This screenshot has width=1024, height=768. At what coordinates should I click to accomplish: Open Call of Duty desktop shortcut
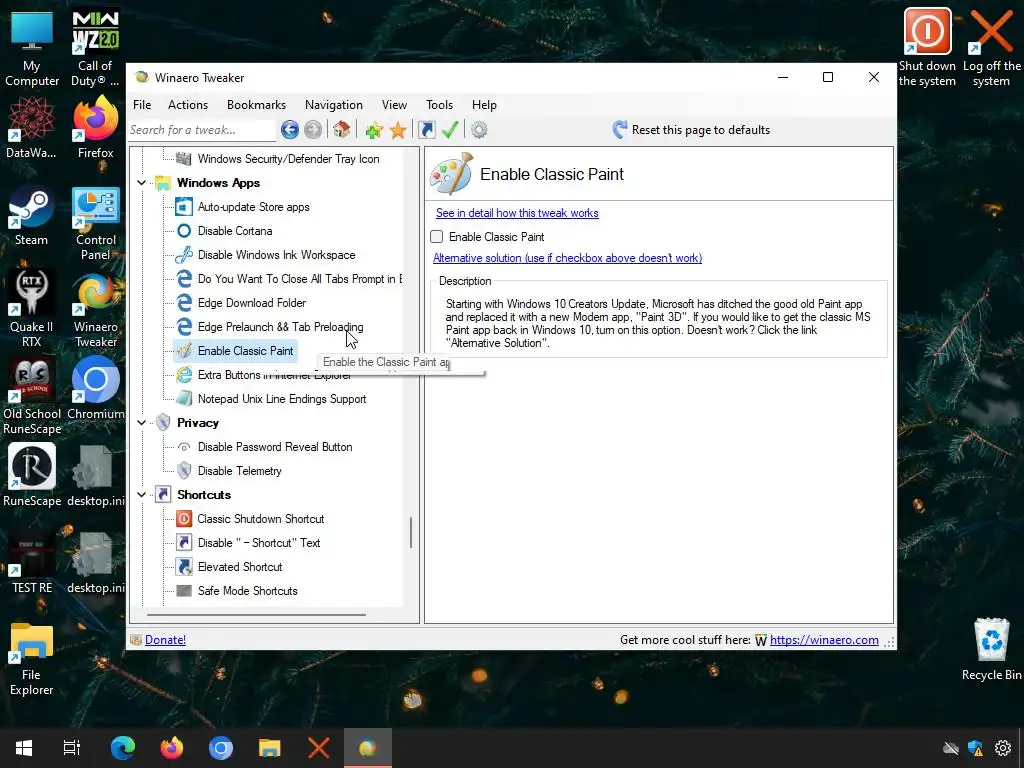point(95,47)
